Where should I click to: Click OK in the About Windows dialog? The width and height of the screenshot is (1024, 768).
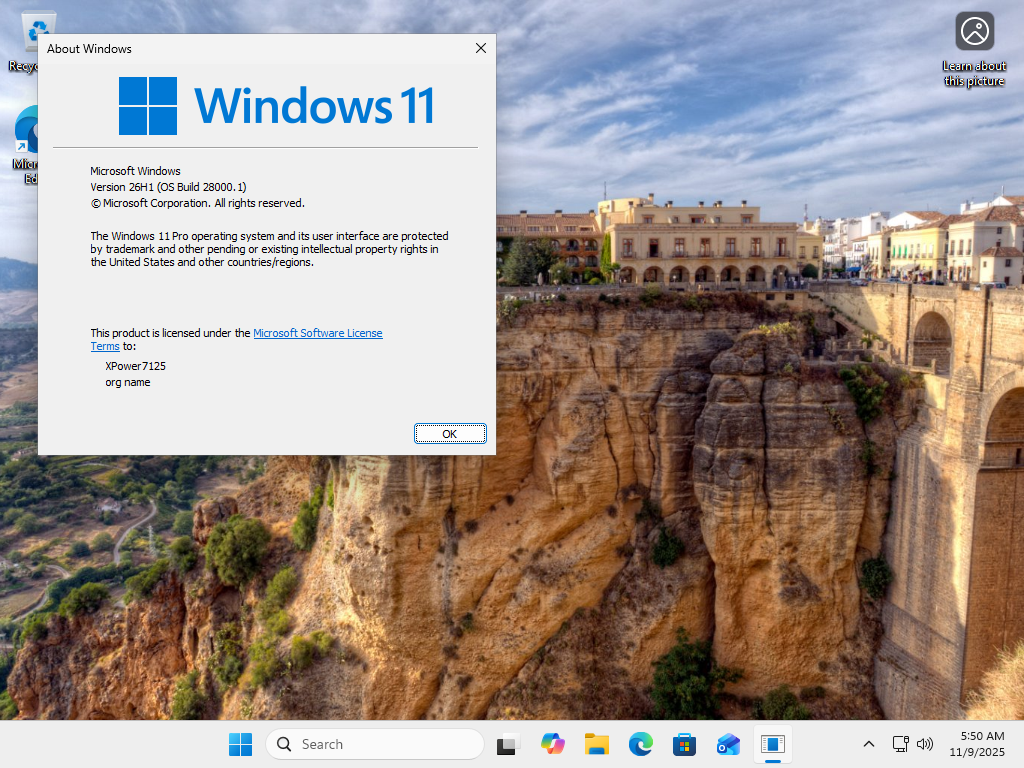450,434
